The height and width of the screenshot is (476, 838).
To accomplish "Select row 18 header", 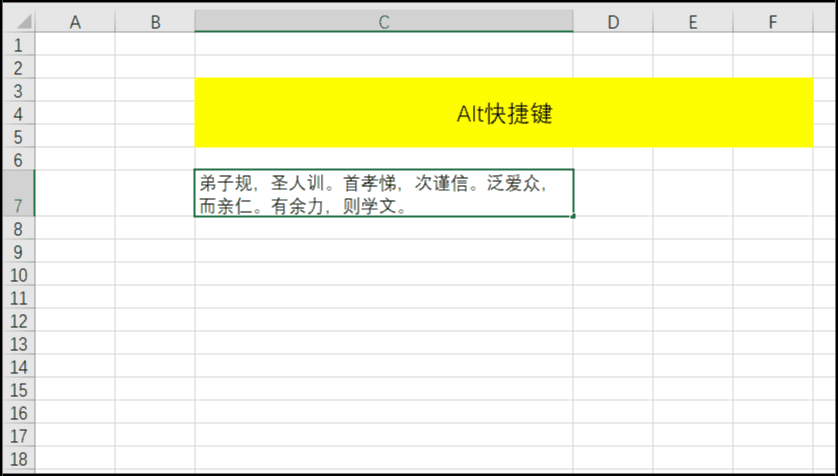I will pyautogui.click(x=19, y=459).
